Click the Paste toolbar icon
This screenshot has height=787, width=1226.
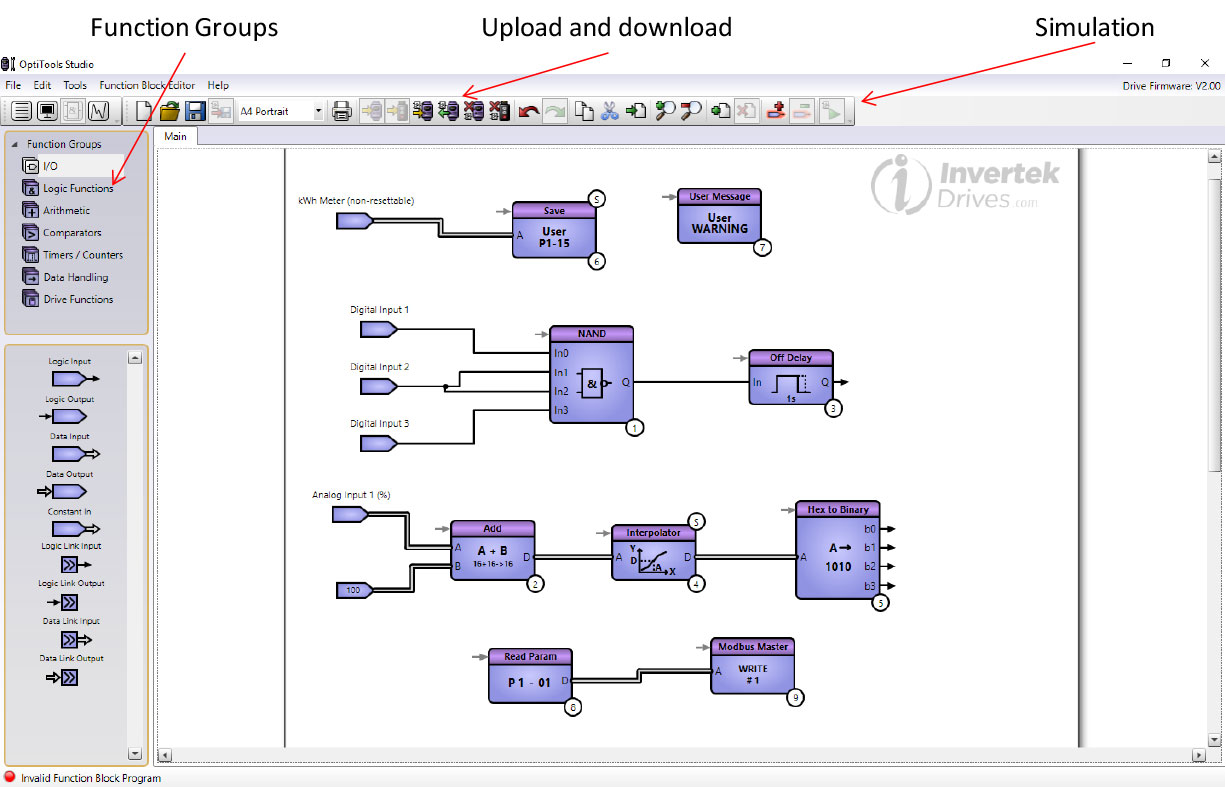(636, 111)
